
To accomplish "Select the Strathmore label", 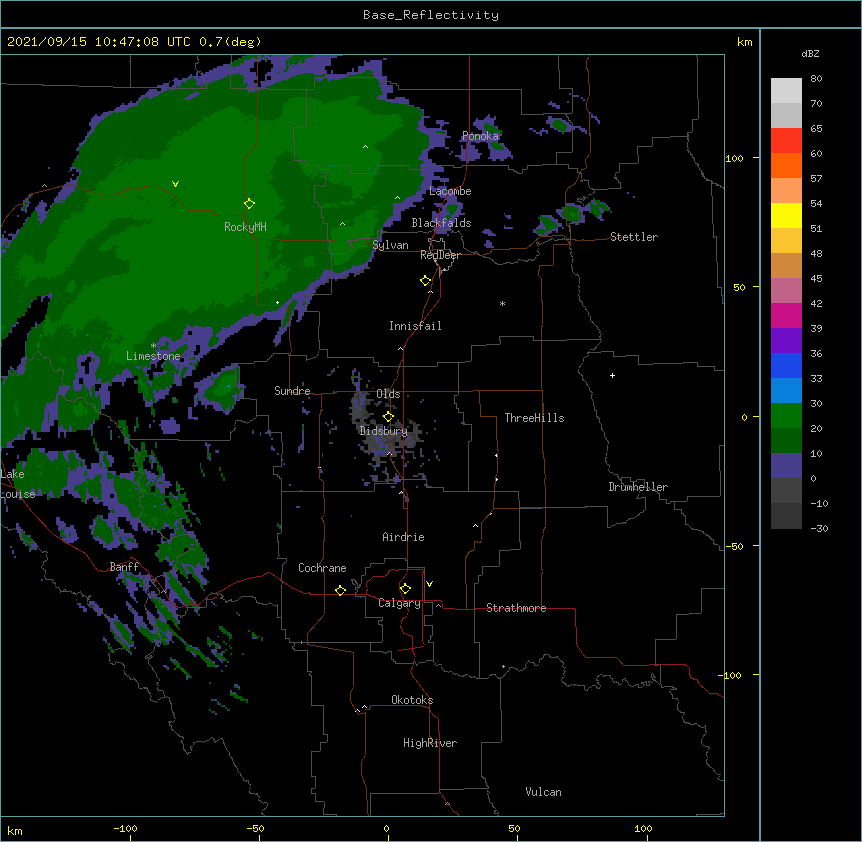I will click(x=516, y=608).
